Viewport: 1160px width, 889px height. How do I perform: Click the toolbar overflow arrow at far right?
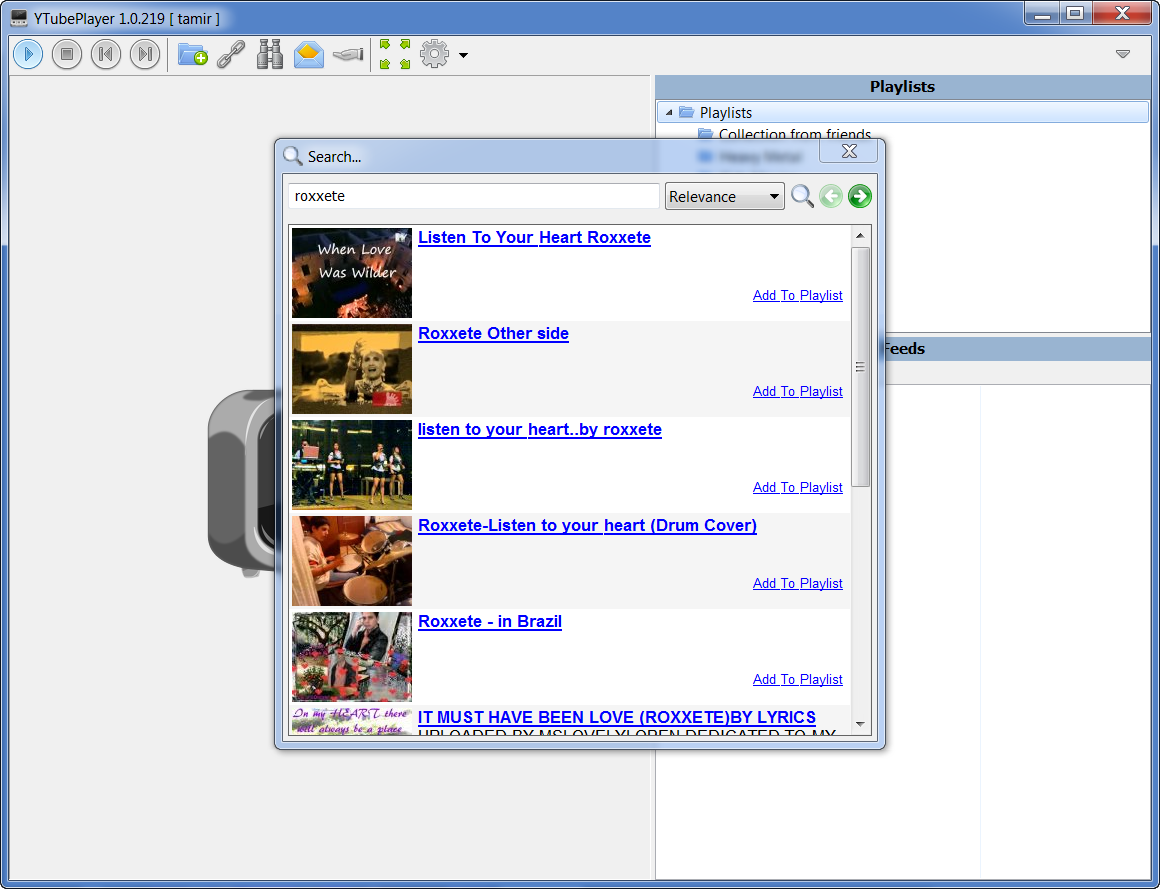click(x=1123, y=54)
